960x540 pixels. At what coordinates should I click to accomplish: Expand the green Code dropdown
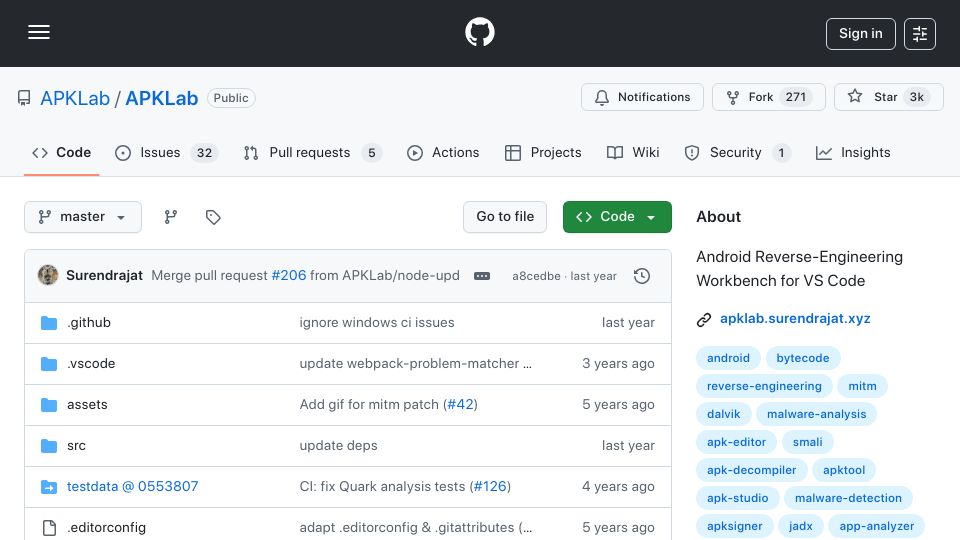pos(617,217)
